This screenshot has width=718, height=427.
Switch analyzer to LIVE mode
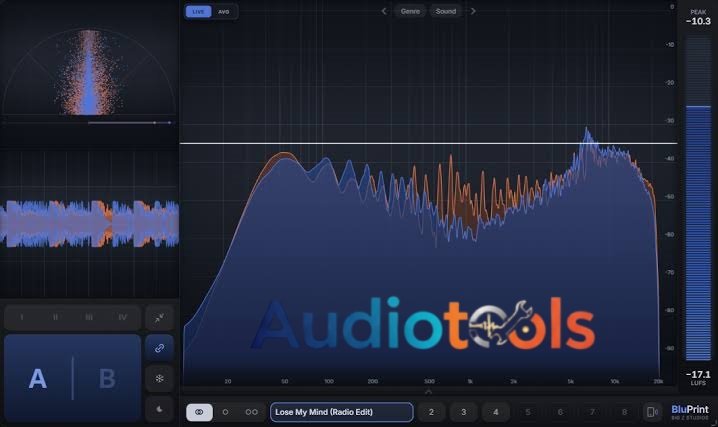tap(198, 11)
